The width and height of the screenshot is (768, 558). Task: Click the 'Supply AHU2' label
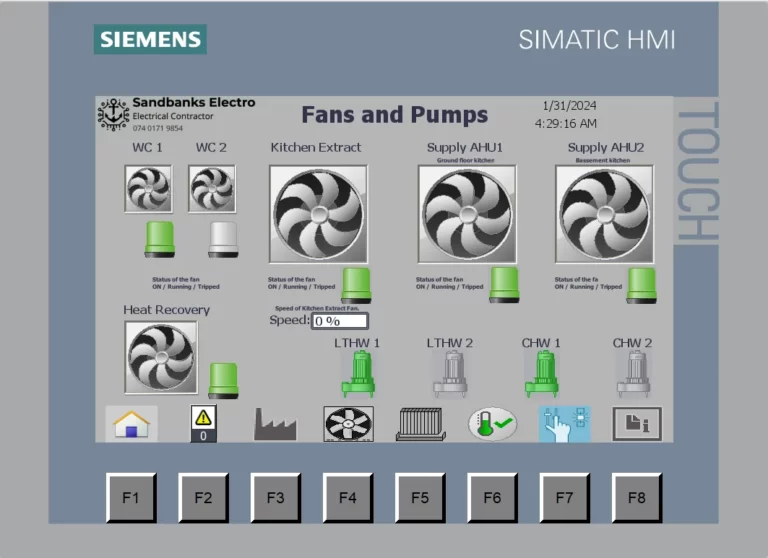point(606,147)
